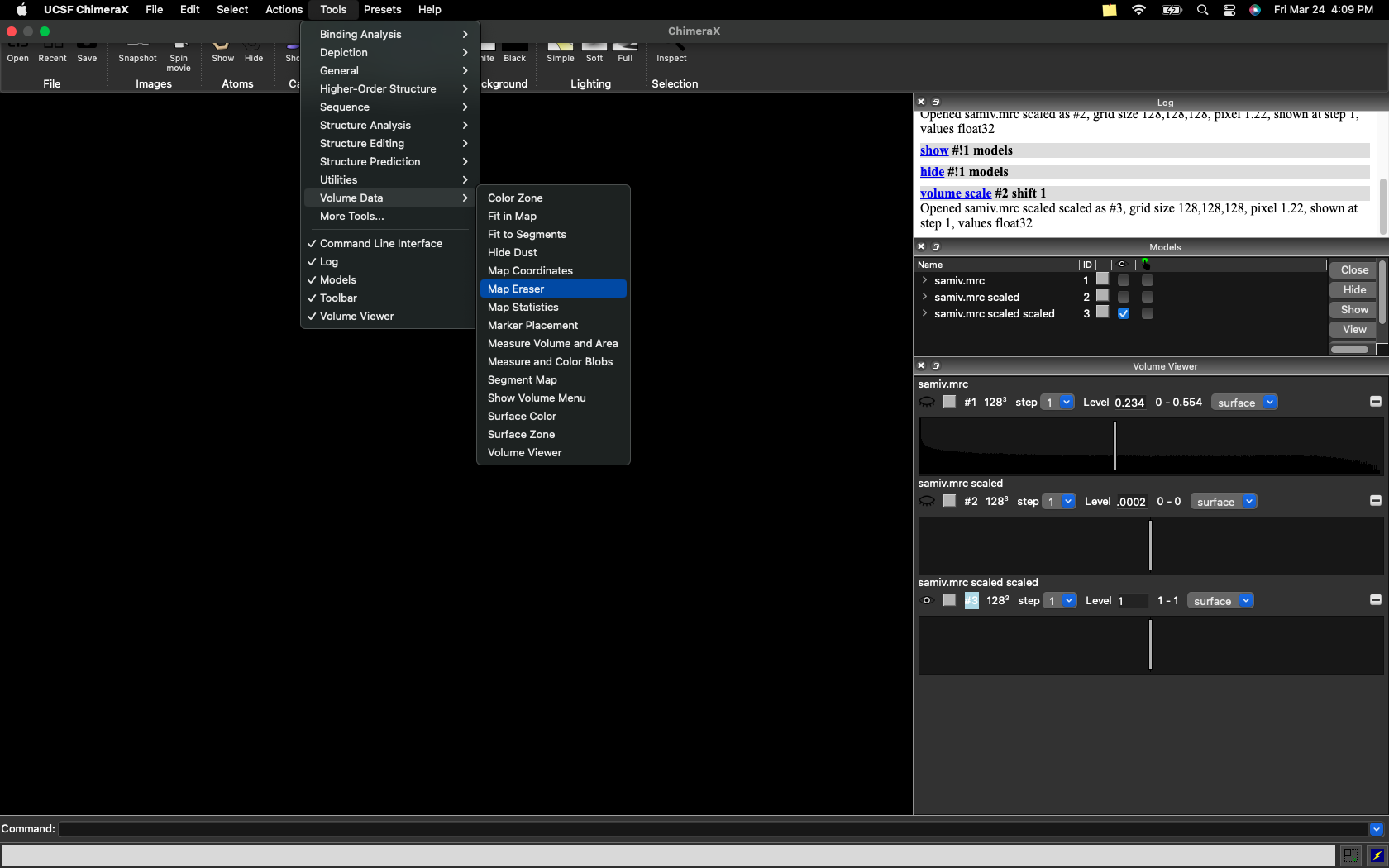Select Soft lighting icon
This screenshot has height=868, width=1389.
click(594, 52)
